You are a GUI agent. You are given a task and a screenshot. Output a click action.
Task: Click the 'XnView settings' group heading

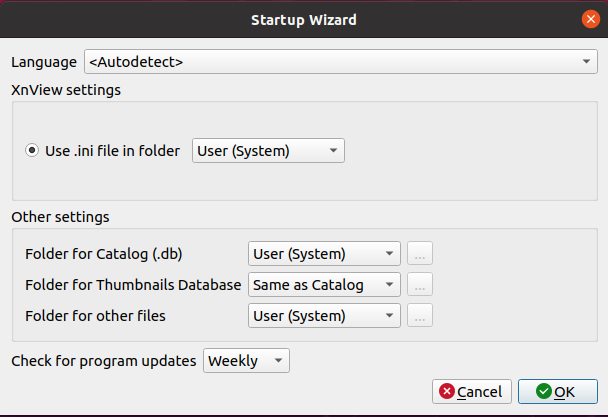point(66,89)
